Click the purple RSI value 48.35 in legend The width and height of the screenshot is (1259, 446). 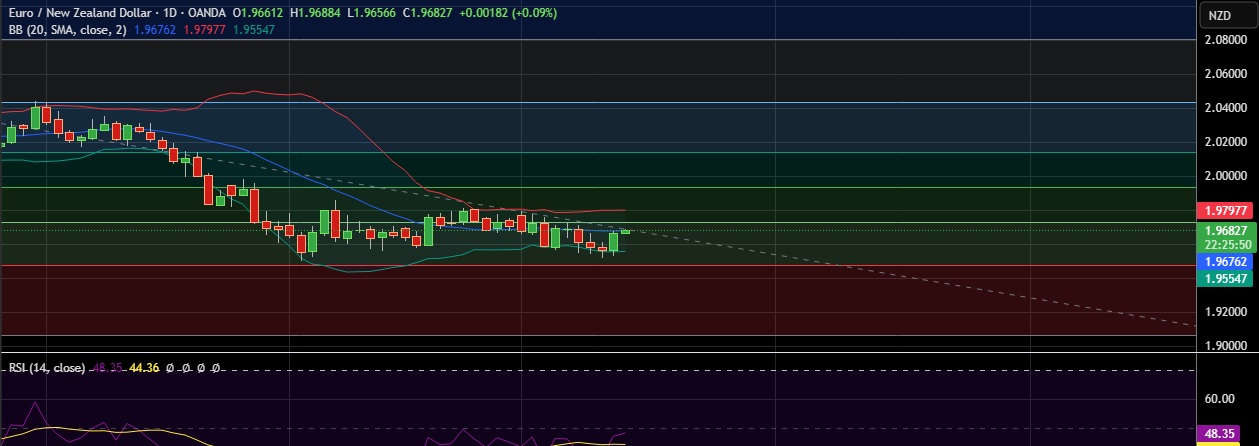pyautogui.click(x=107, y=368)
